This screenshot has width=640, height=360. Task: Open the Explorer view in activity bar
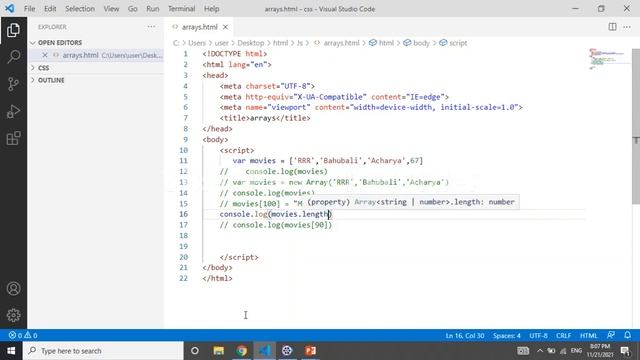[13, 30]
